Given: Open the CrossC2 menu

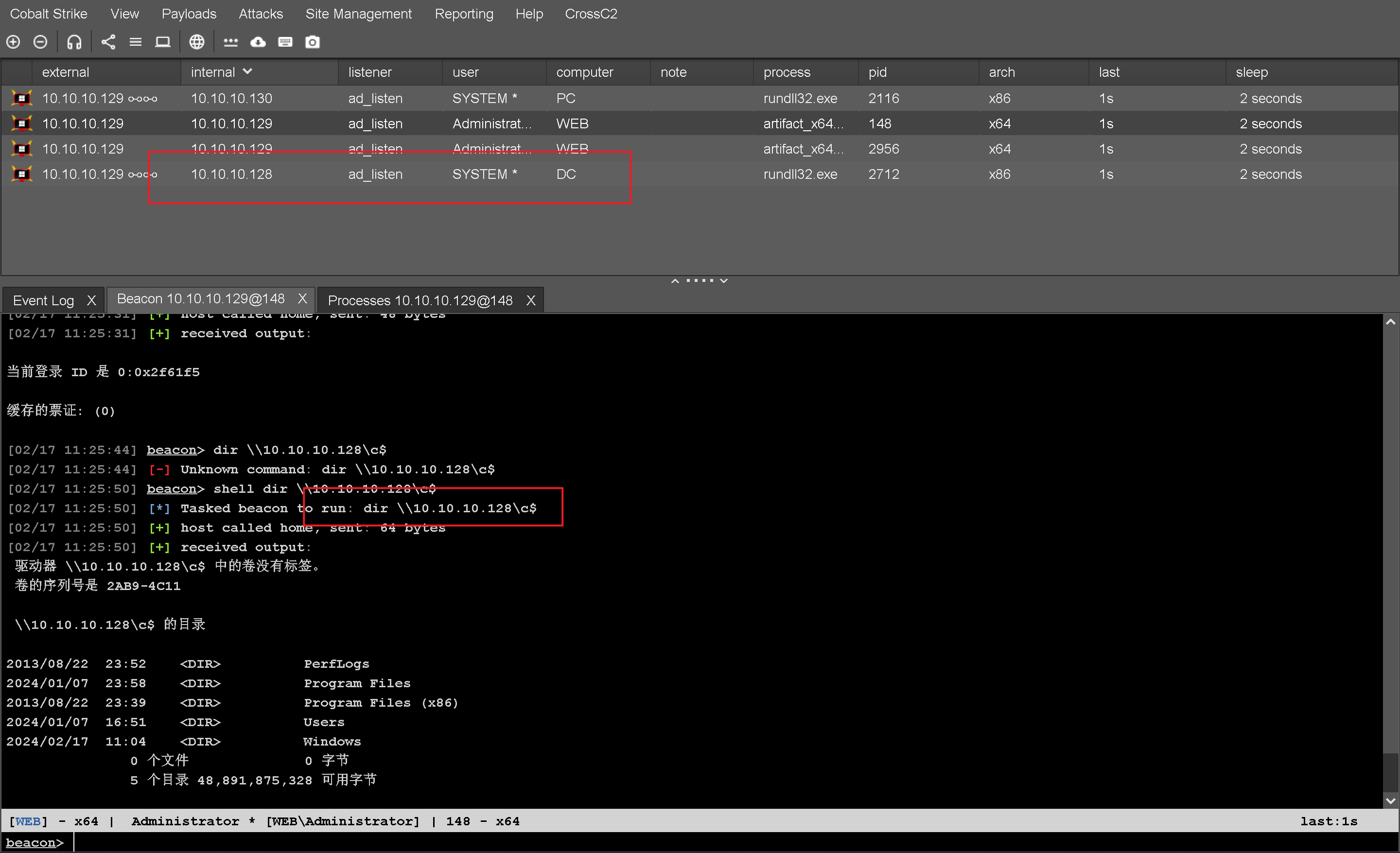Looking at the screenshot, I should point(590,14).
